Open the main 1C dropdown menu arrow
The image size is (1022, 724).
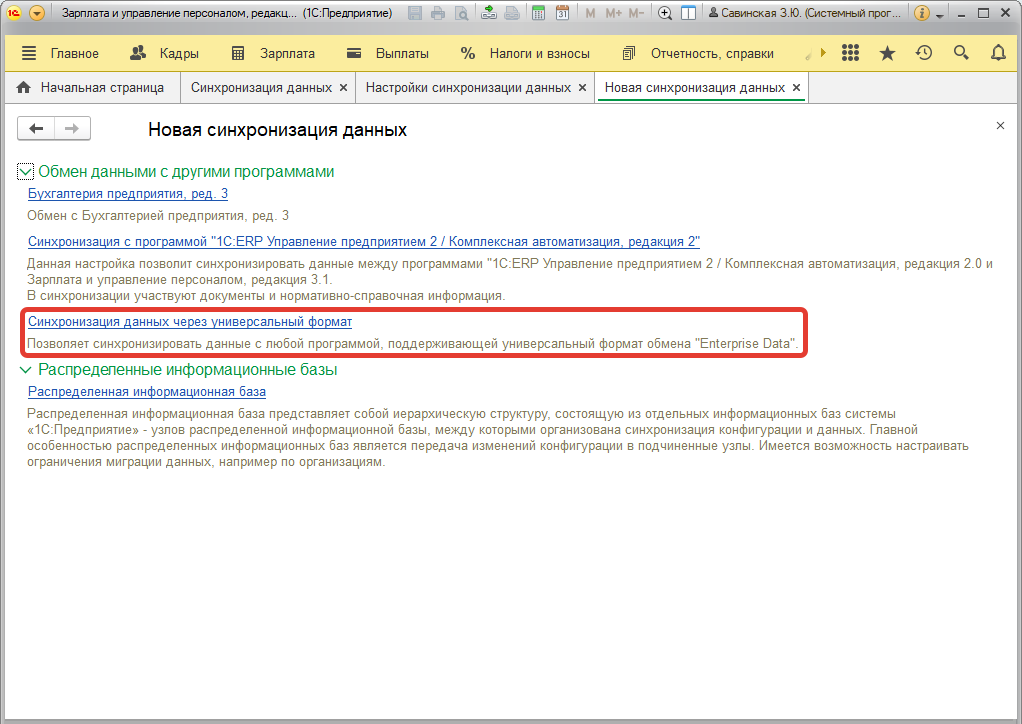[37, 13]
